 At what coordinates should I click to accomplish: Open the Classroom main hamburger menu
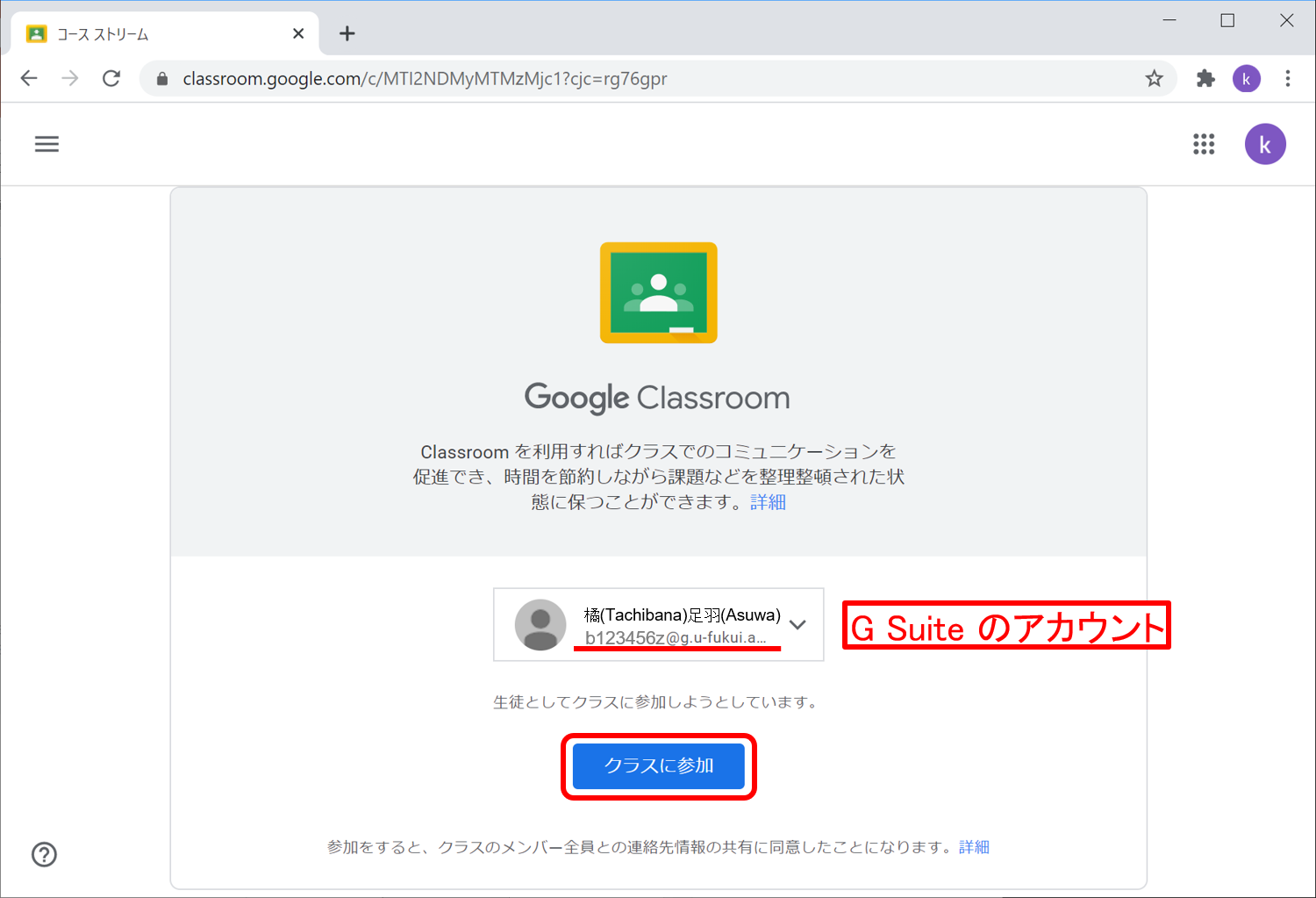(46, 144)
